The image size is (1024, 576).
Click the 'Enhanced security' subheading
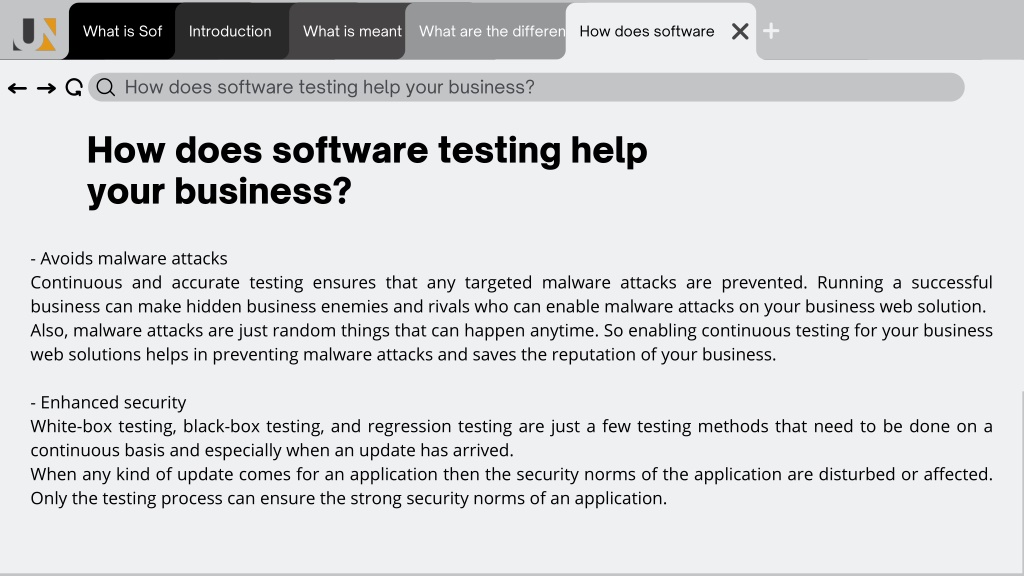coord(108,402)
